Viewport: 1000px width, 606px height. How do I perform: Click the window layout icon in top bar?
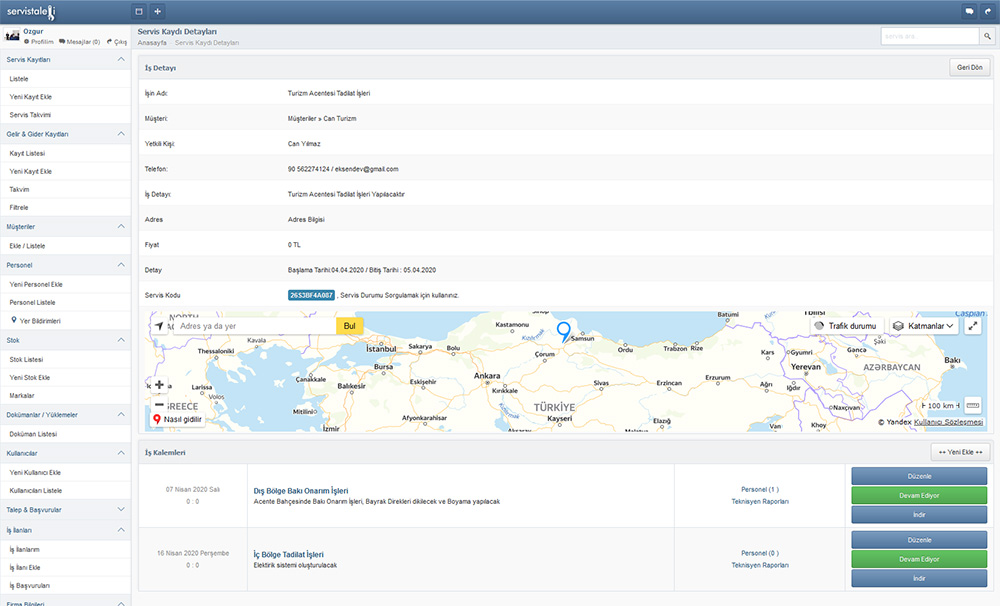139,11
